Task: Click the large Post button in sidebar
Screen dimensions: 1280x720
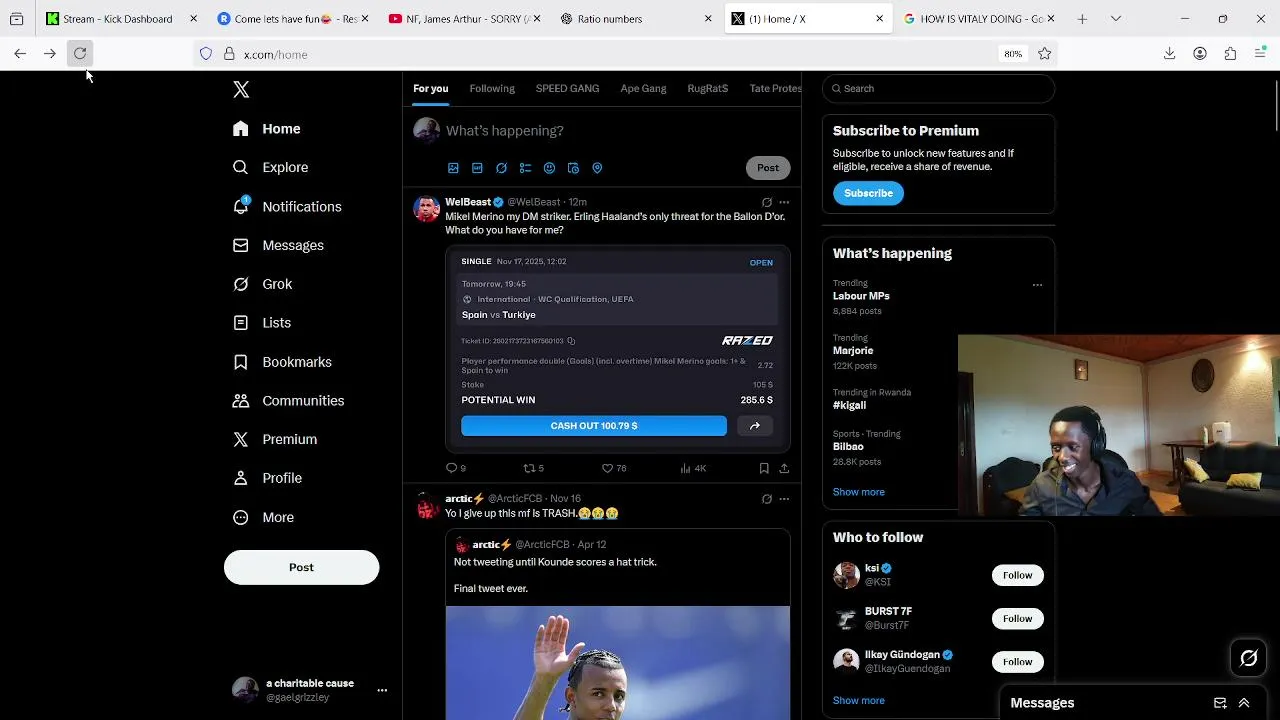Action: click(301, 567)
